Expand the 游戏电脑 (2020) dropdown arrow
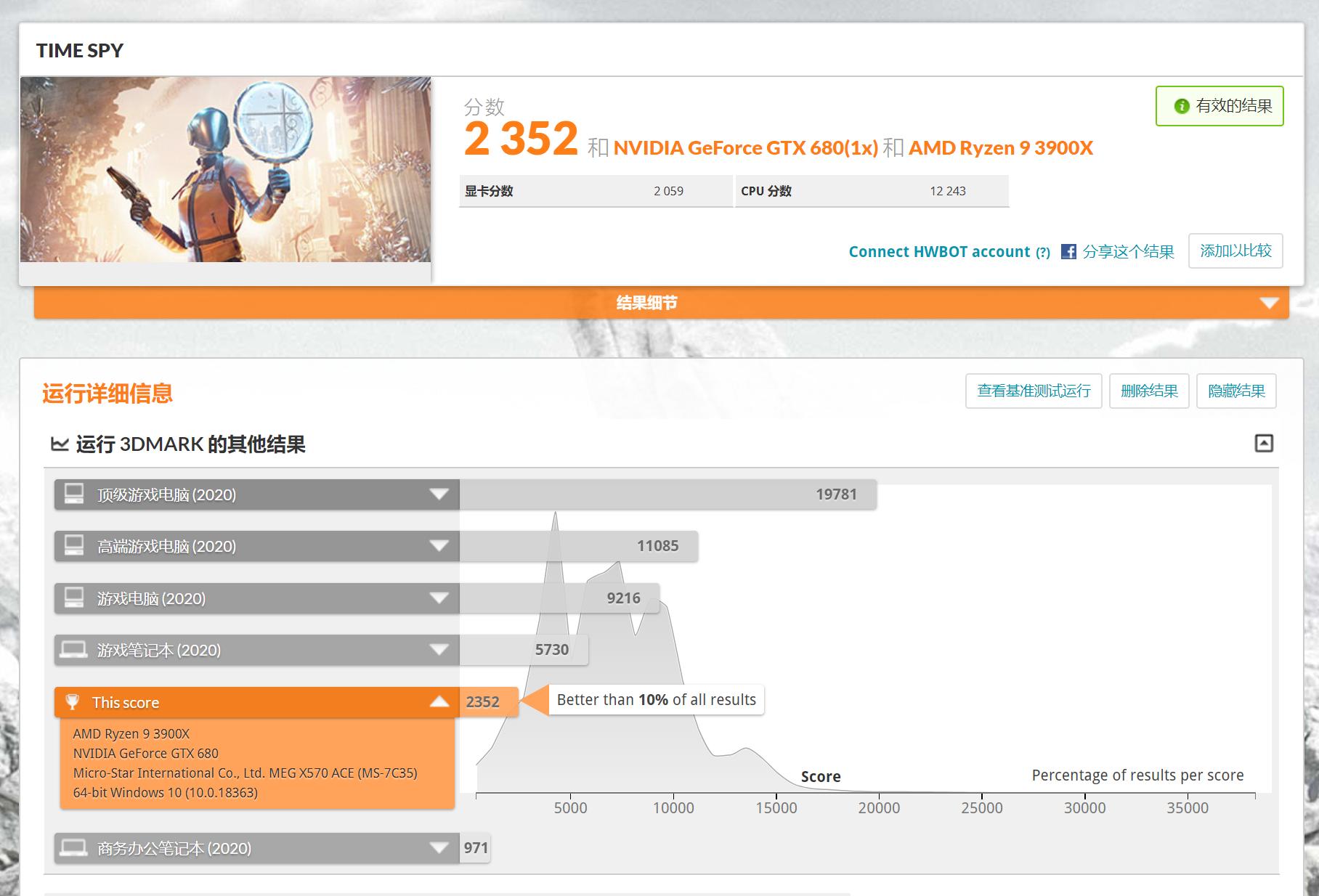 click(x=439, y=598)
